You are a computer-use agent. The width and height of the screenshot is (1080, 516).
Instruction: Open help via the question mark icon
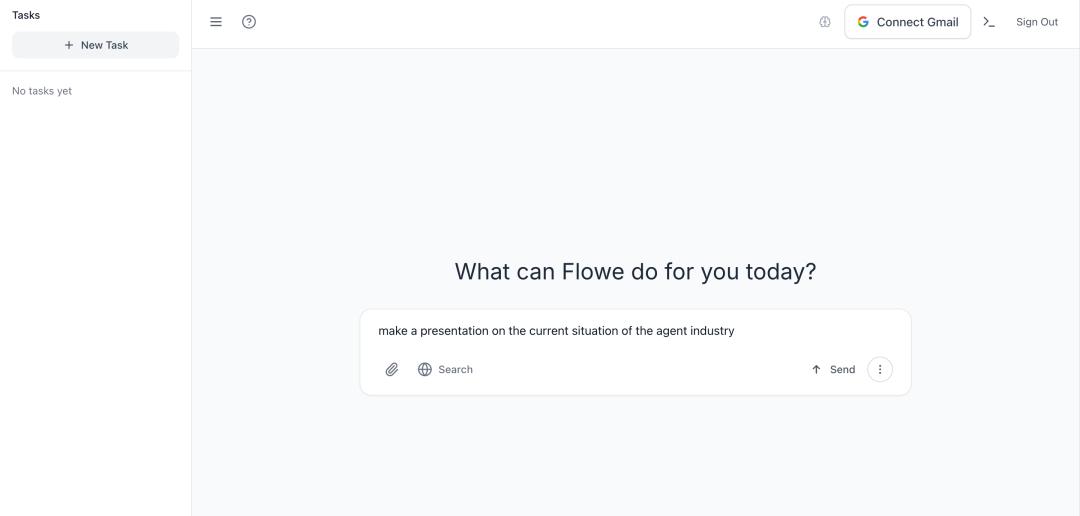pyautogui.click(x=249, y=22)
